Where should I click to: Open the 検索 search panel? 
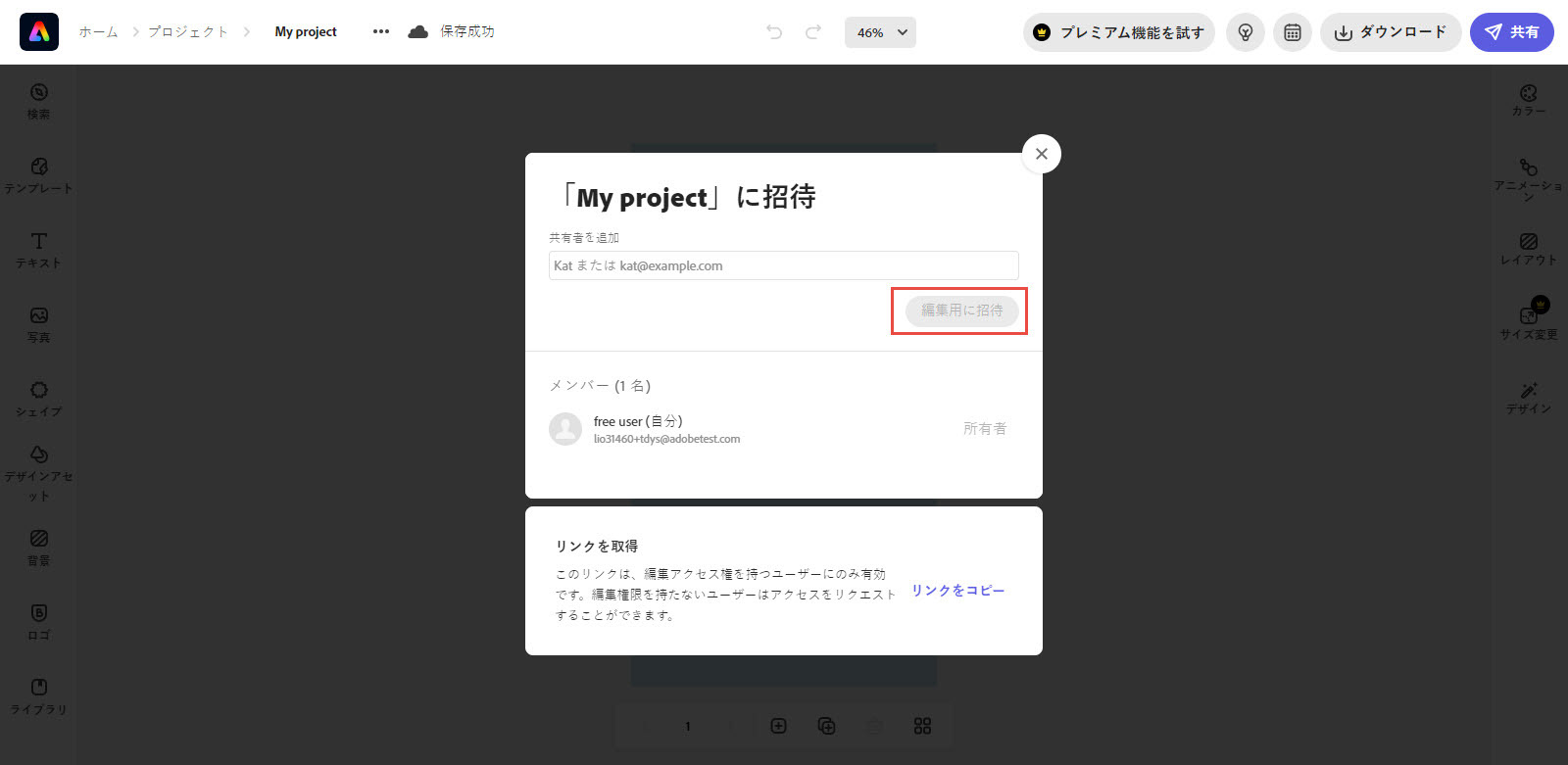38,101
